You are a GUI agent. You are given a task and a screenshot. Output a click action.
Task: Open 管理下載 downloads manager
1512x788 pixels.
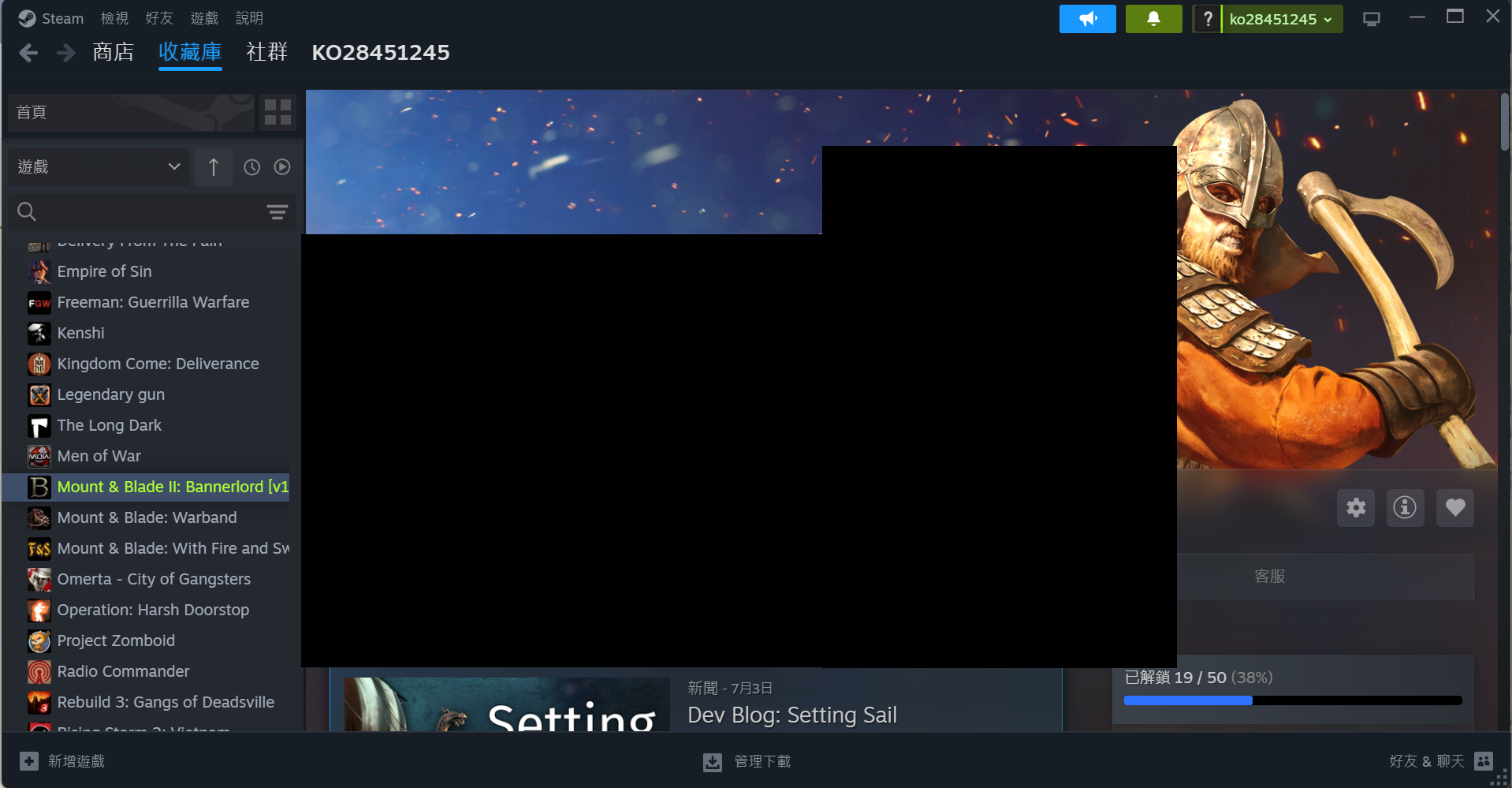[747, 761]
